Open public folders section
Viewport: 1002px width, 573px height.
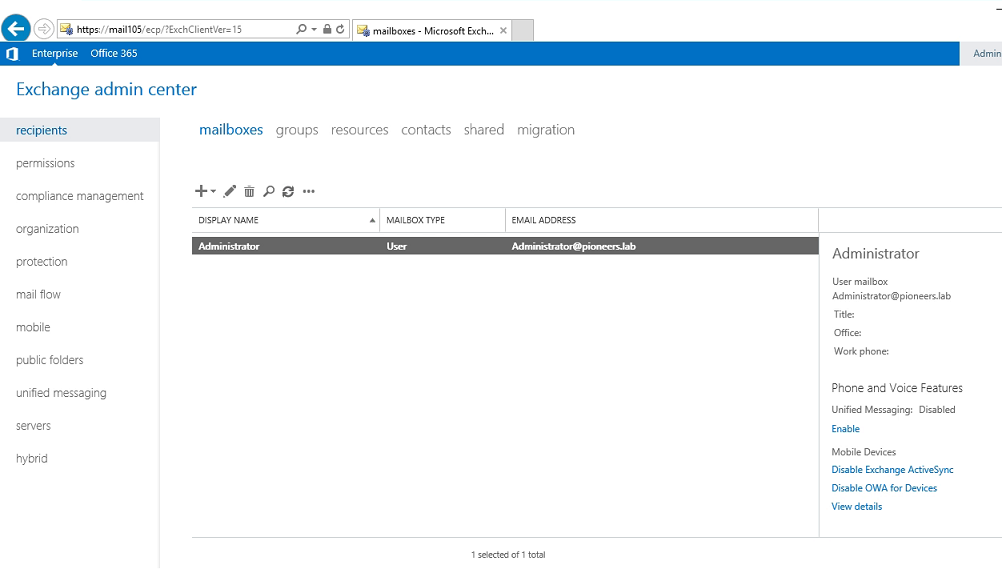[50, 360]
